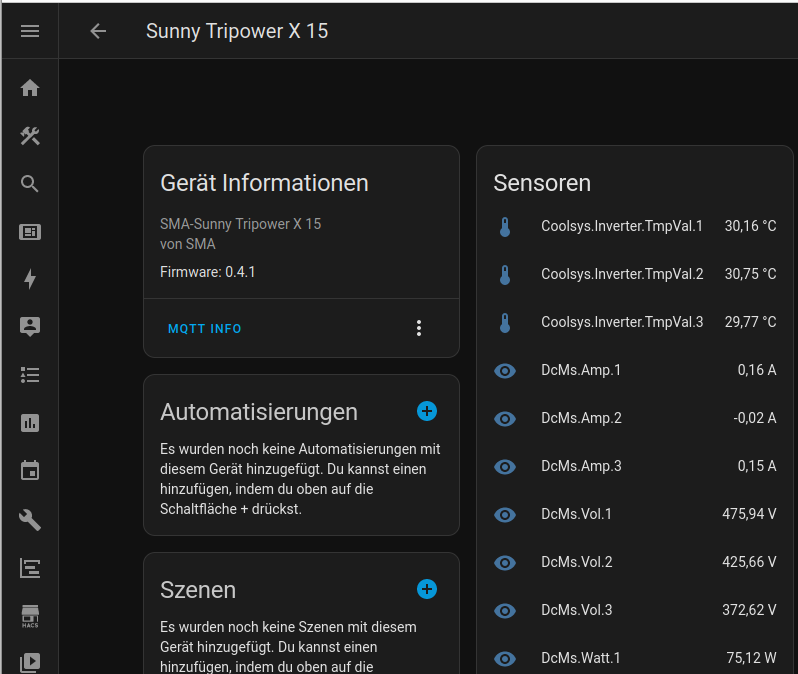
Task: Open the Coolsys.Inverter.TmpVal.1 sensor entry
Action: [635, 226]
